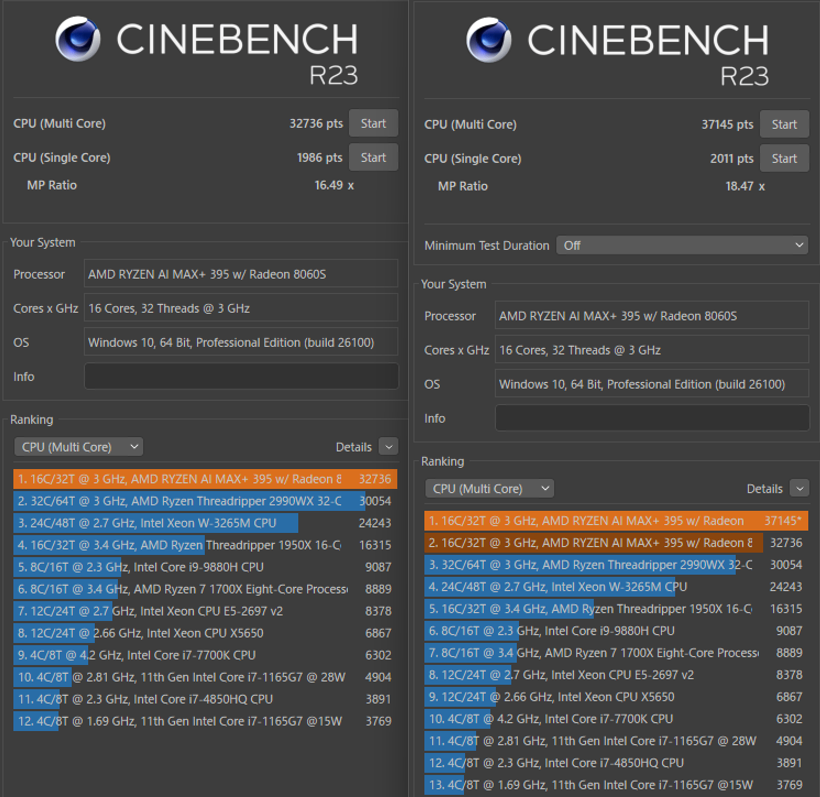
Task: Click the Cores x GHz field in right window
Action: (x=652, y=350)
